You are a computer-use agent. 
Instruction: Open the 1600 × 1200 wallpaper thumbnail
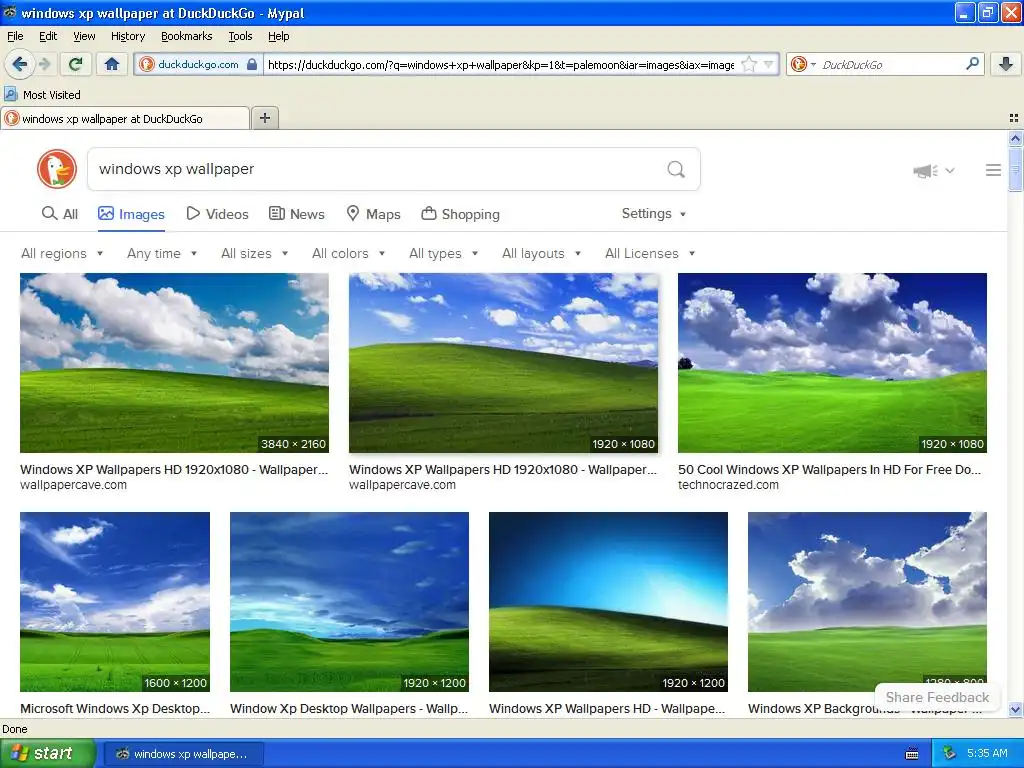click(x=115, y=601)
